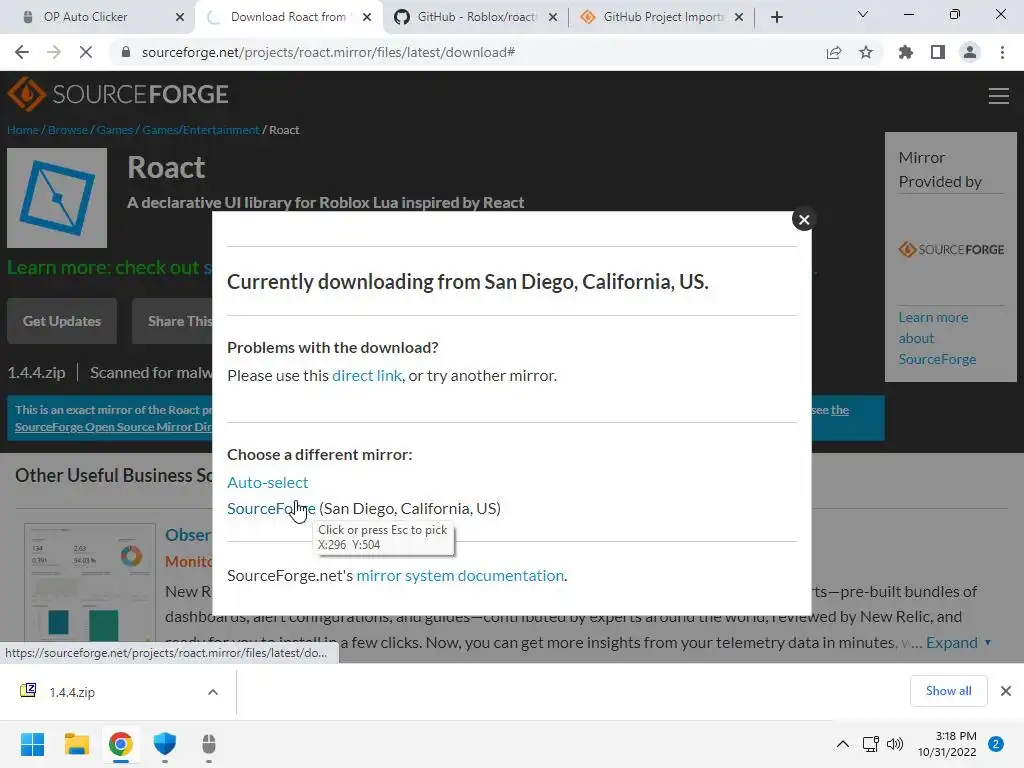Open File Explorer from taskbar

pyautogui.click(x=76, y=744)
